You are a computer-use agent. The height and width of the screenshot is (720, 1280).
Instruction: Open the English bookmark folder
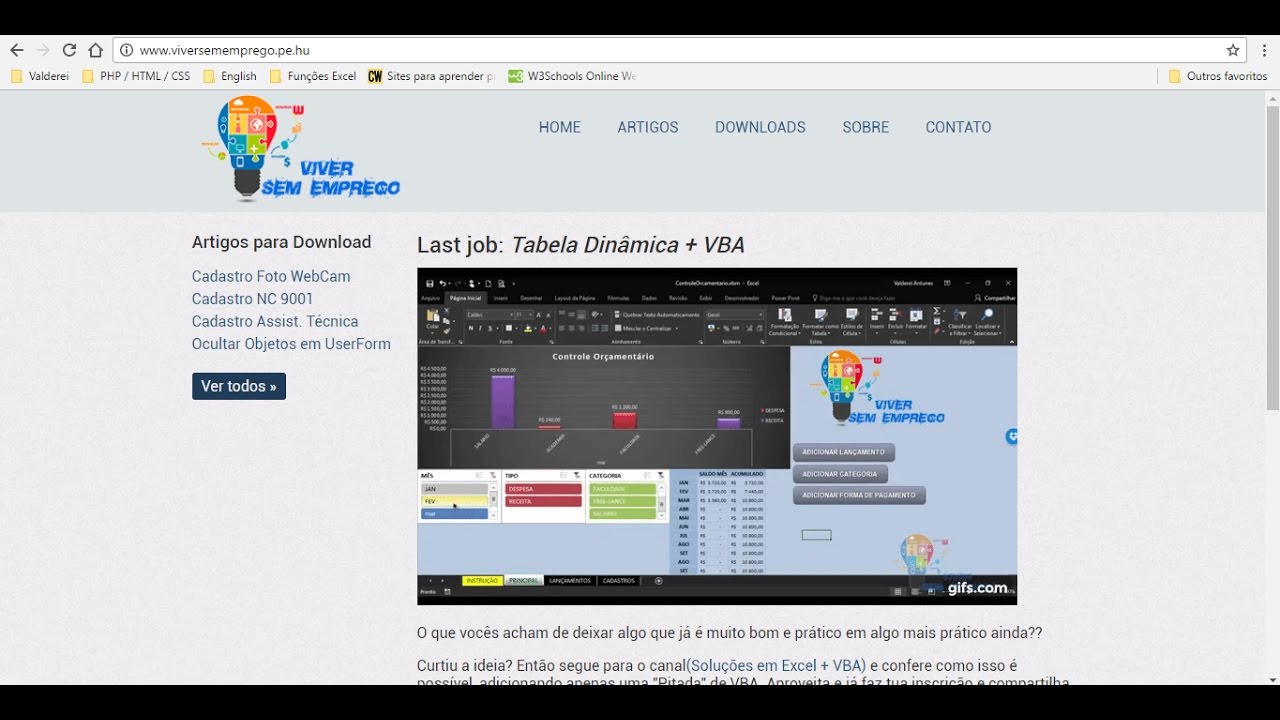pyautogui.click(x=230, y=76)
